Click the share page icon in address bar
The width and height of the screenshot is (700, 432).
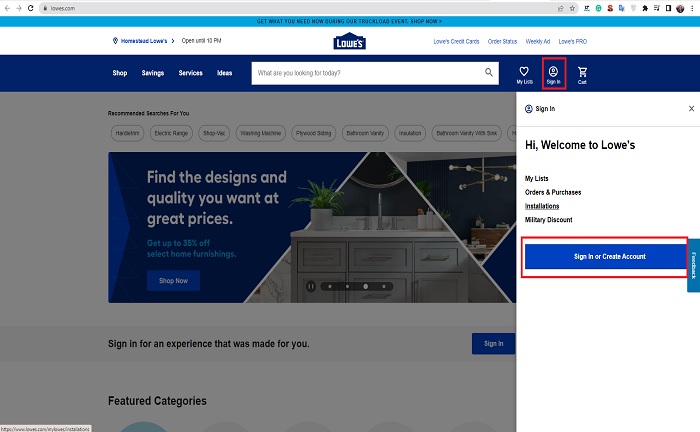[x=561, y=8]
